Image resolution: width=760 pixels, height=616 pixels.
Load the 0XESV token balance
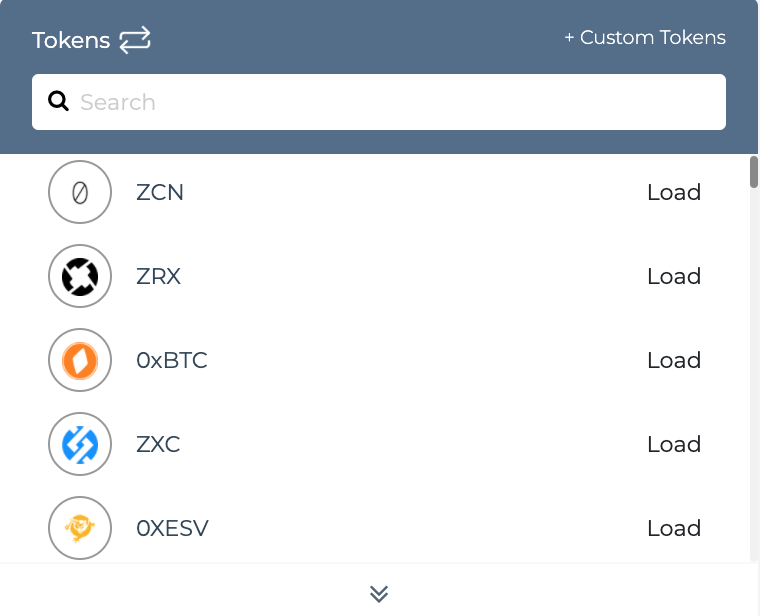click(x=674, y=528)
